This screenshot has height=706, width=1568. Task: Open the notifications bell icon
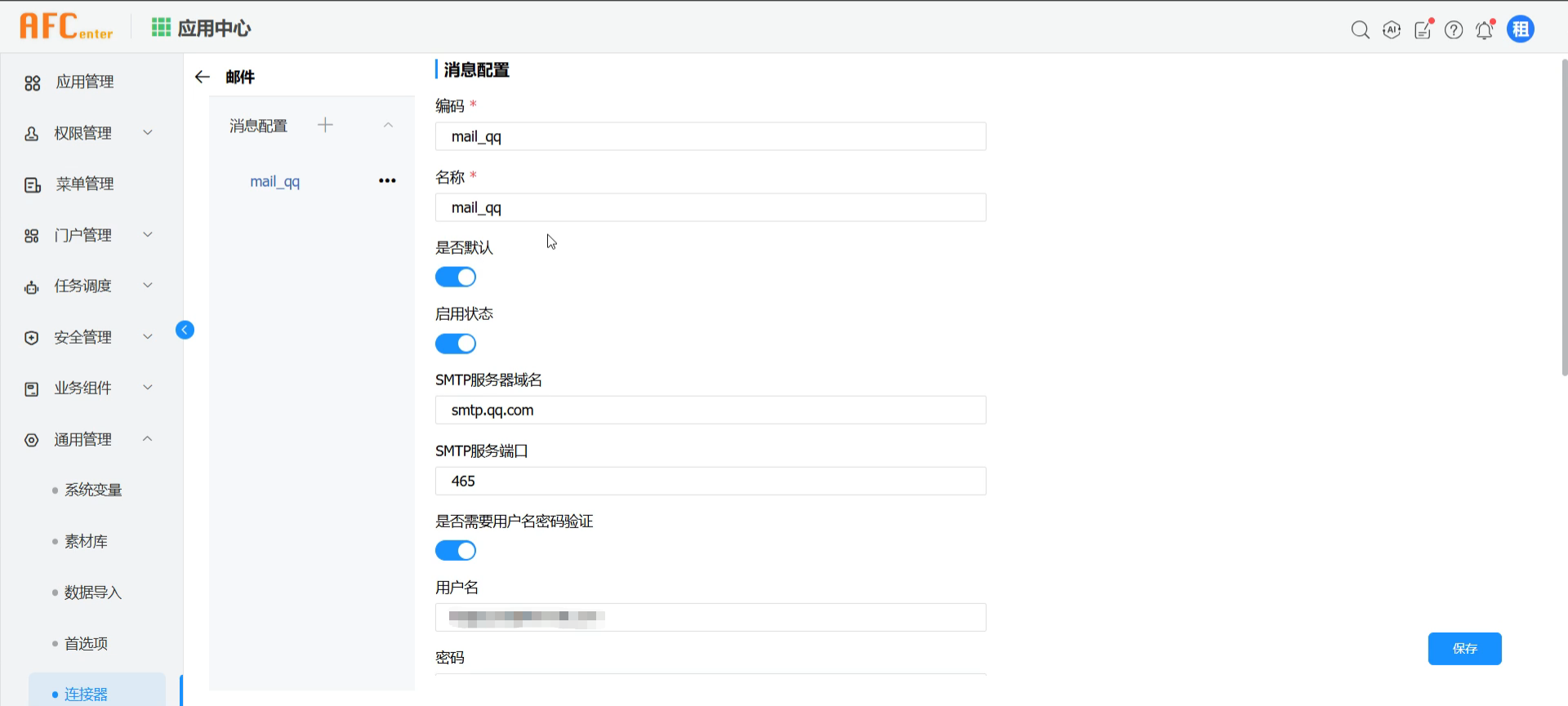(x=1485, y=30)
